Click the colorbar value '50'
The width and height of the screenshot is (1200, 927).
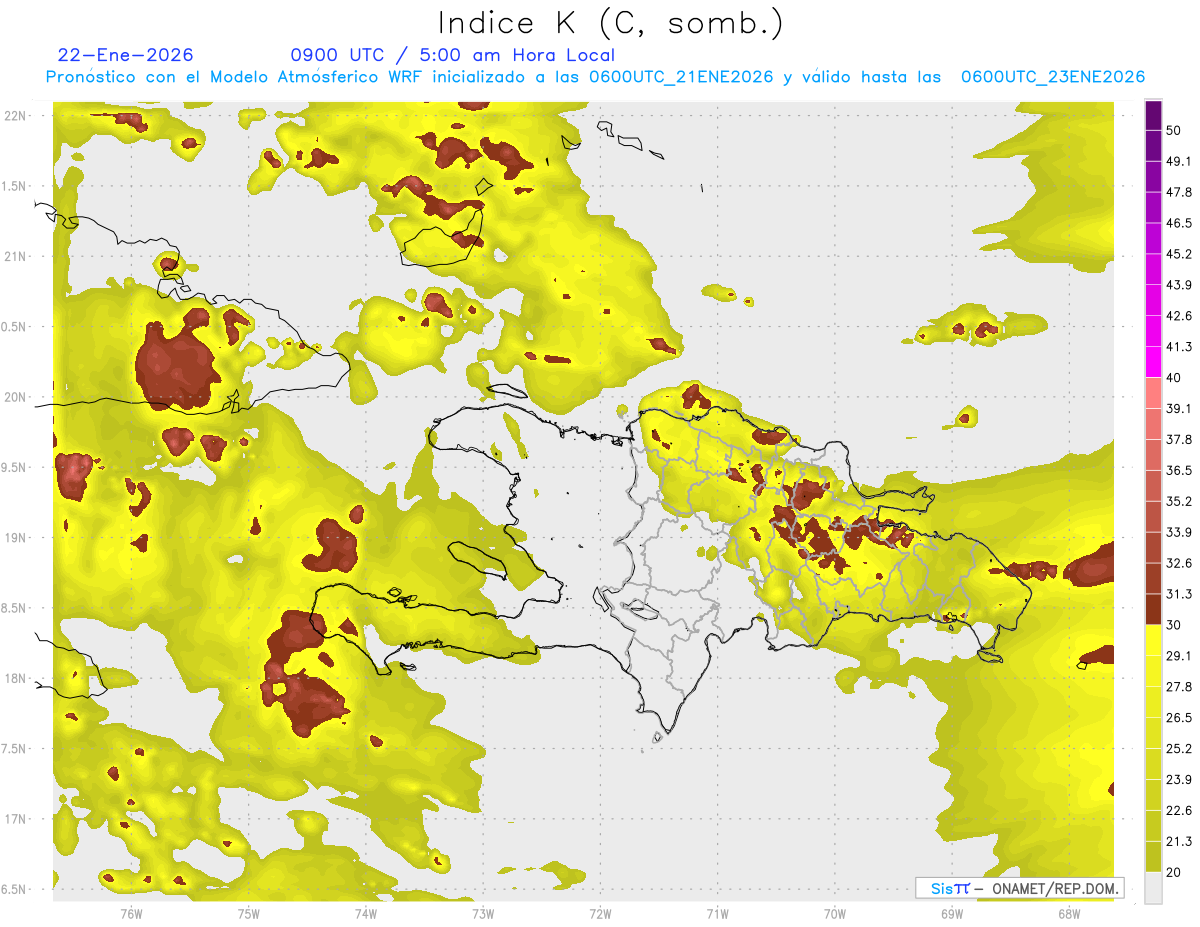tap(1174, 130)
